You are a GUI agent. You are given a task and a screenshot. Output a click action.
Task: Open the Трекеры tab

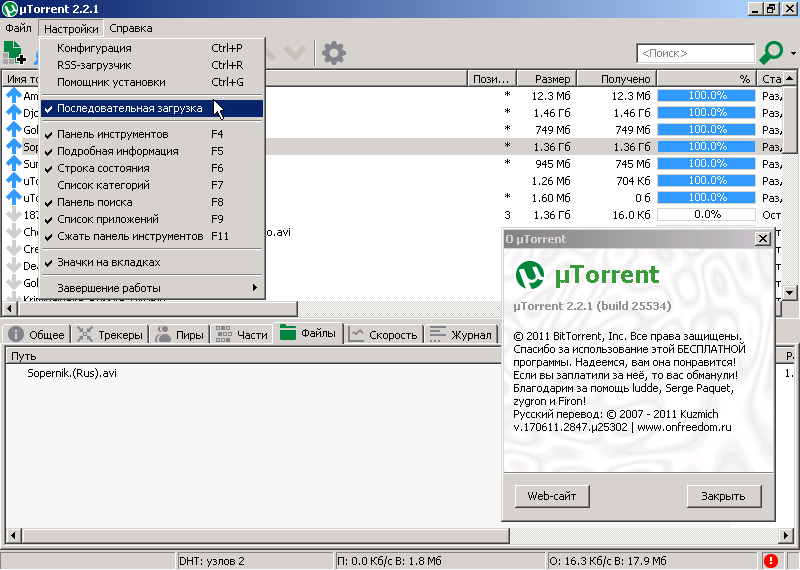pyautogui.click(x=109, y=334)
